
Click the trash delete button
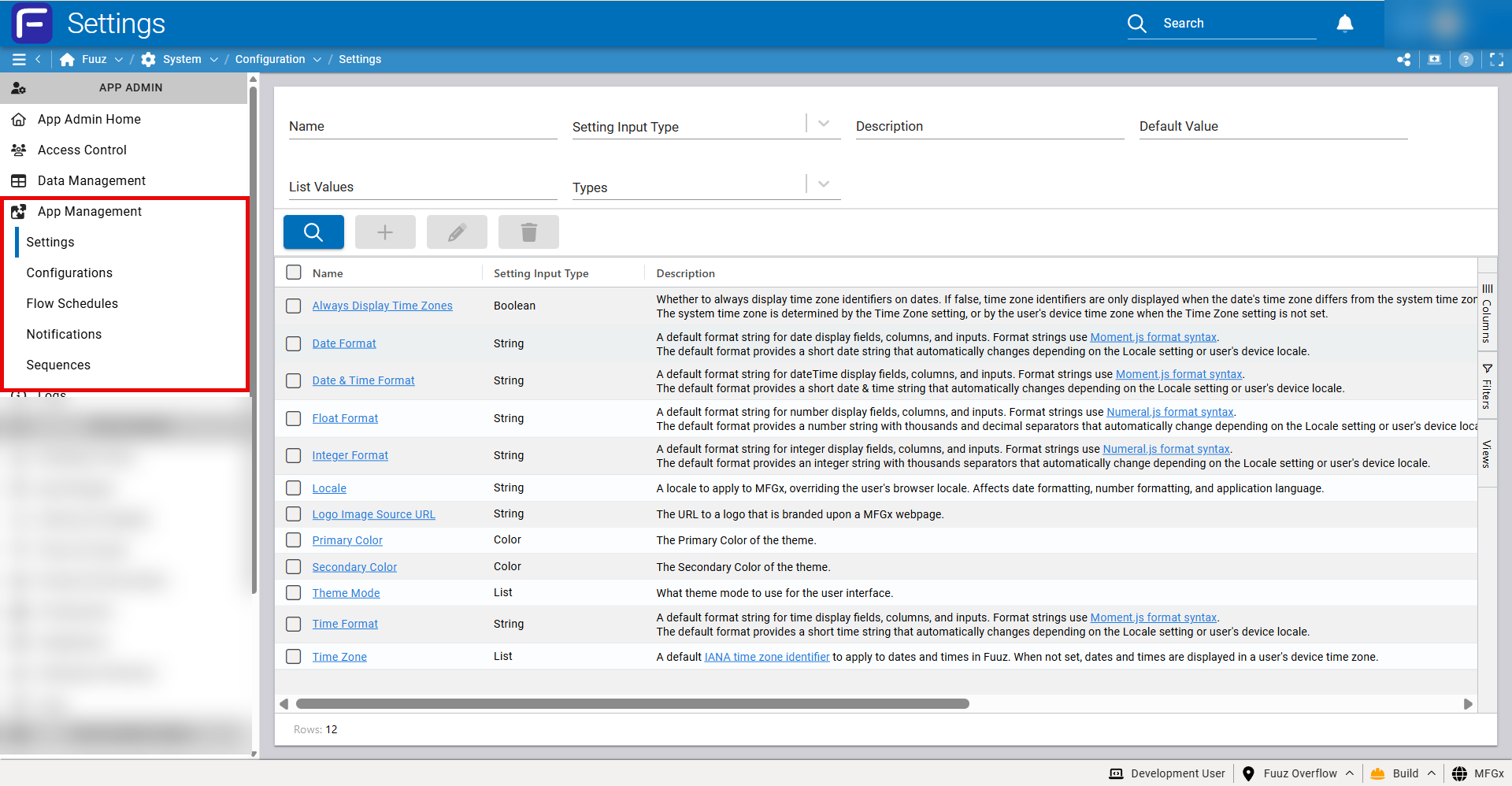[x=528, y=232]
